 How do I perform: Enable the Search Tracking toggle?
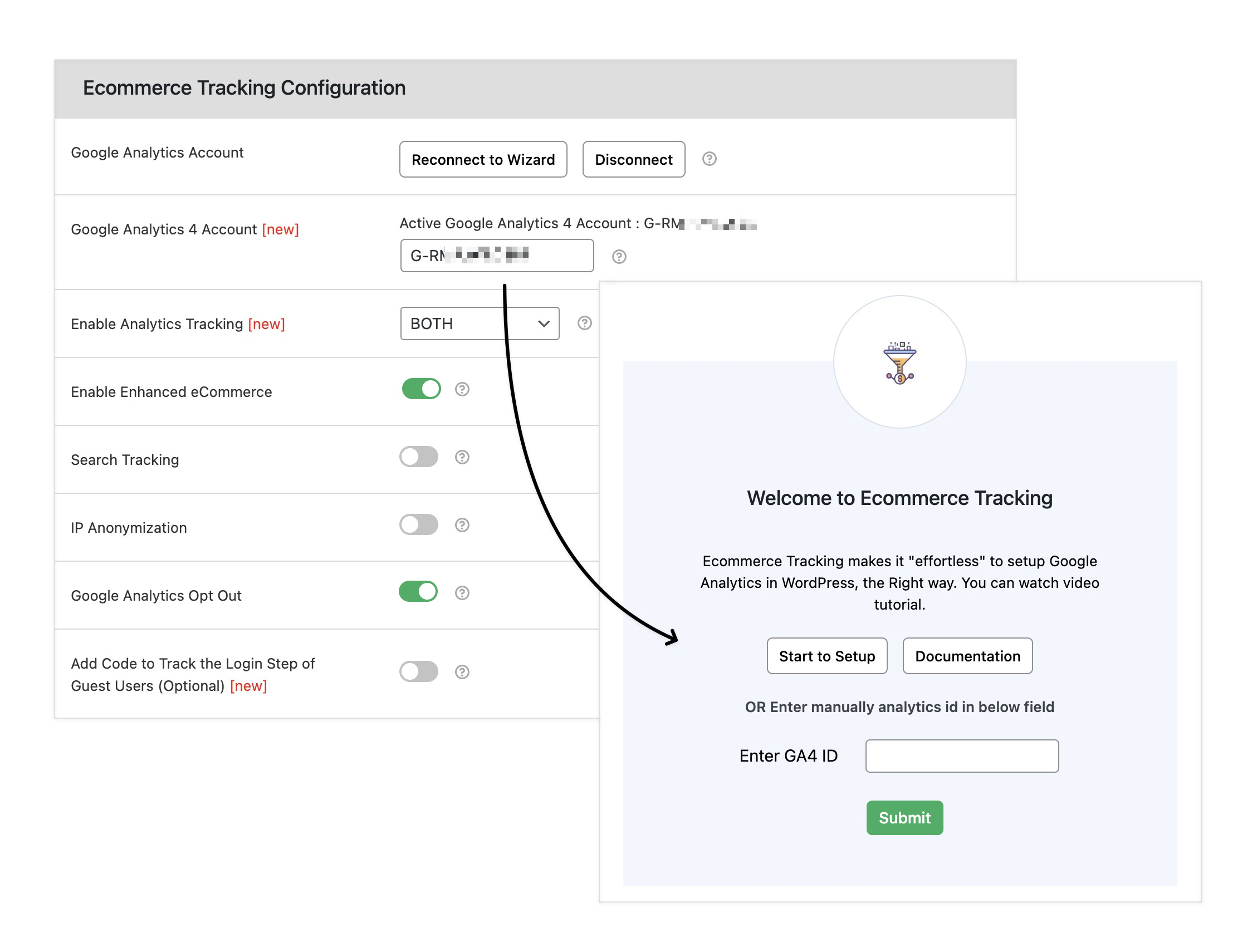coord(419,457)
